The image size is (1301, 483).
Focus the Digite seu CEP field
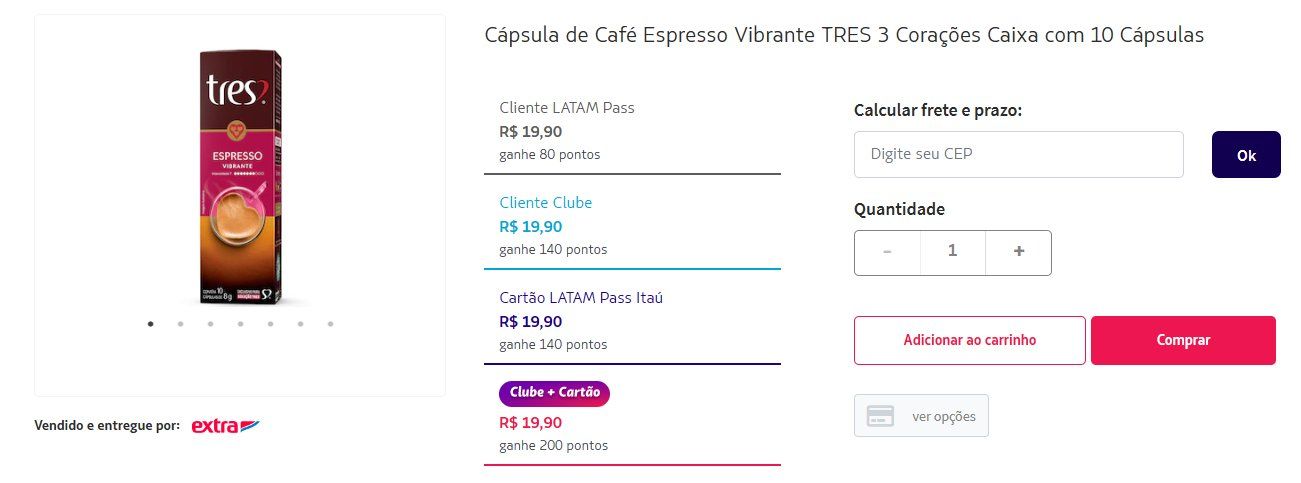pyautogui.click(x=1019, y=155)
